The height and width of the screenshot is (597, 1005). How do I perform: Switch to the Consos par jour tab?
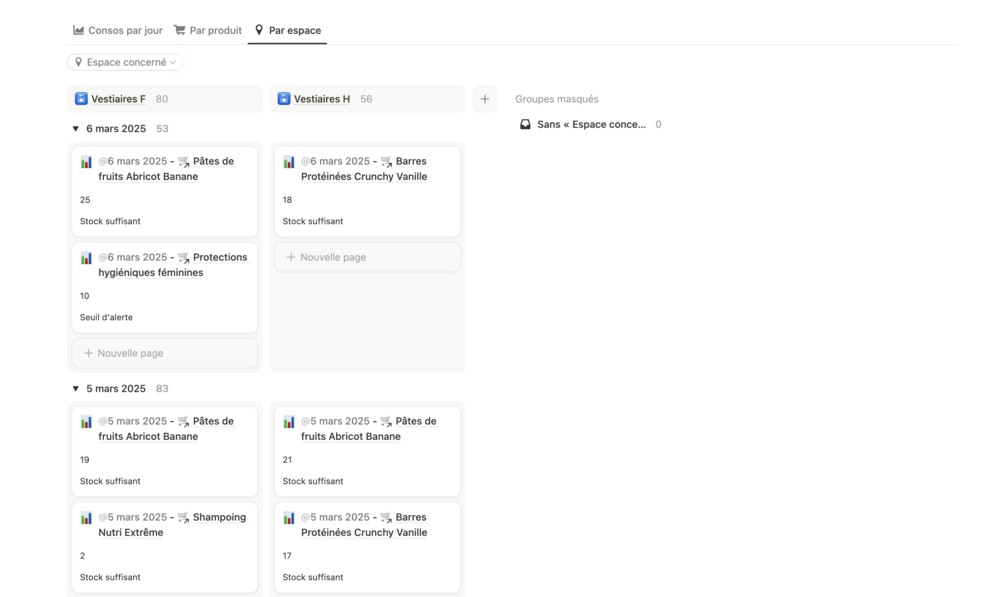(x=117, y=30)
